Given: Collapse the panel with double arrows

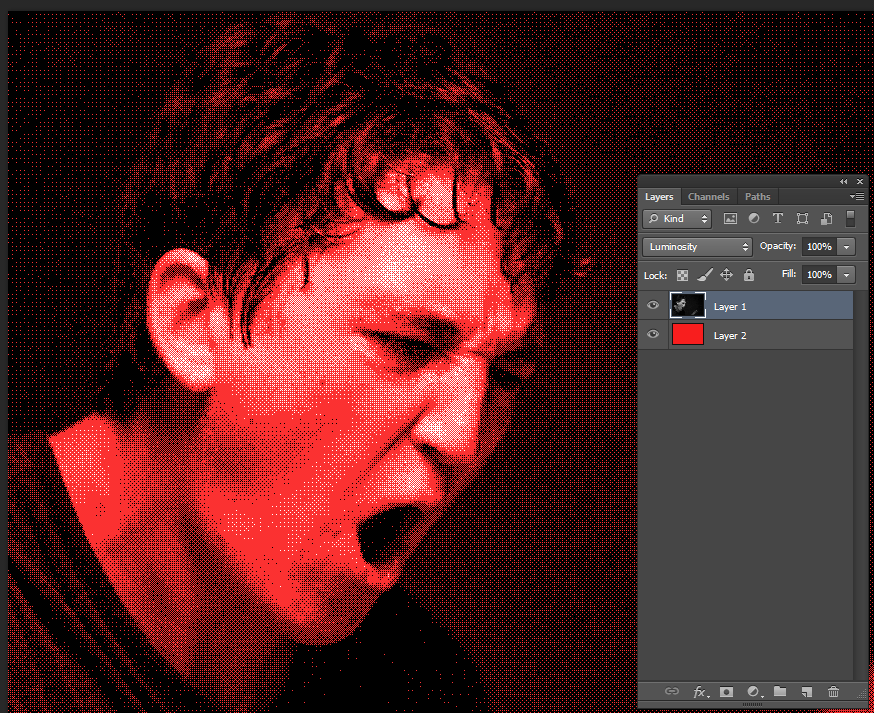Looking at the screenshot, I should (x=843, y=182).
